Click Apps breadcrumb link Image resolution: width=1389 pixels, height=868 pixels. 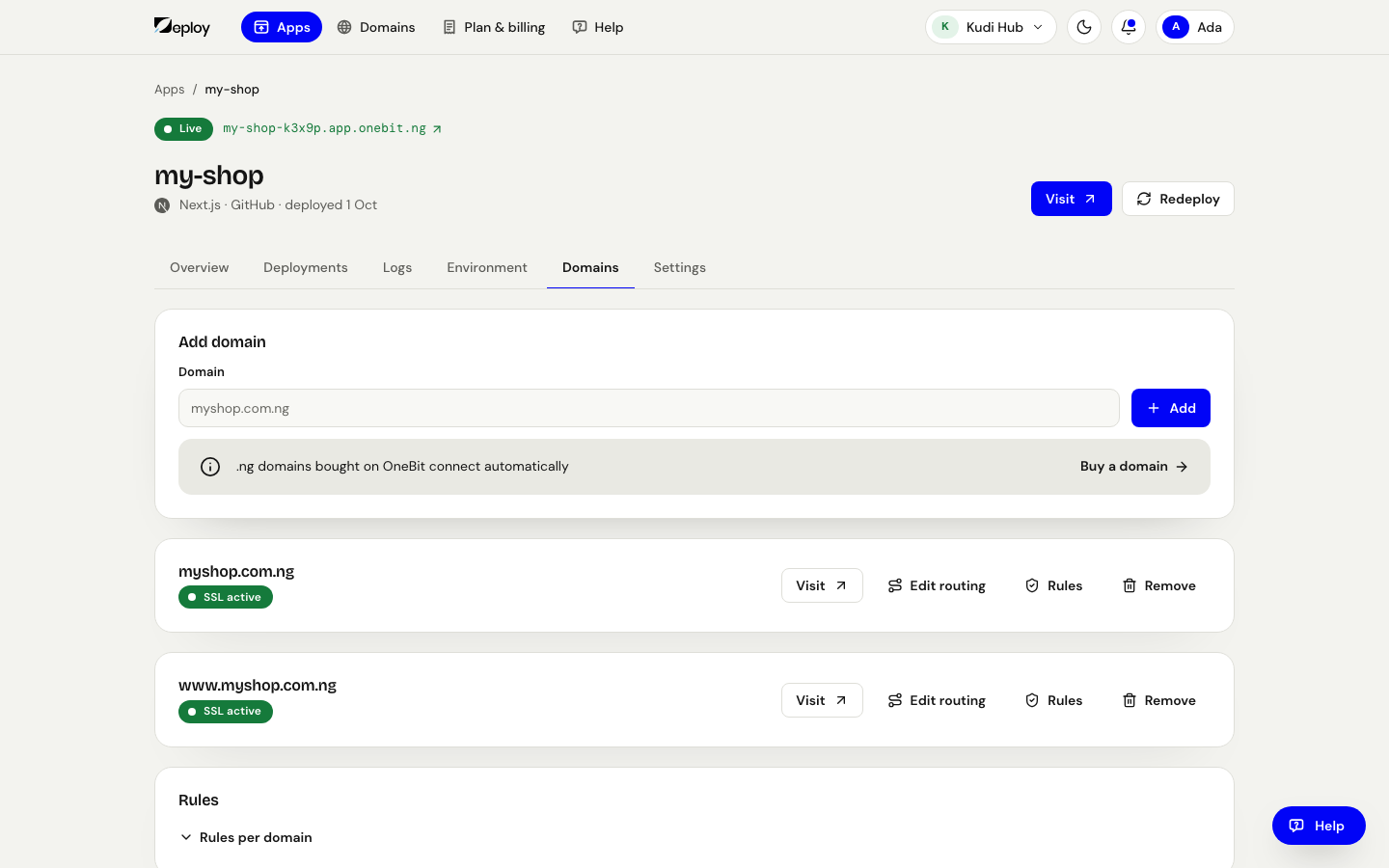point(169,89)
